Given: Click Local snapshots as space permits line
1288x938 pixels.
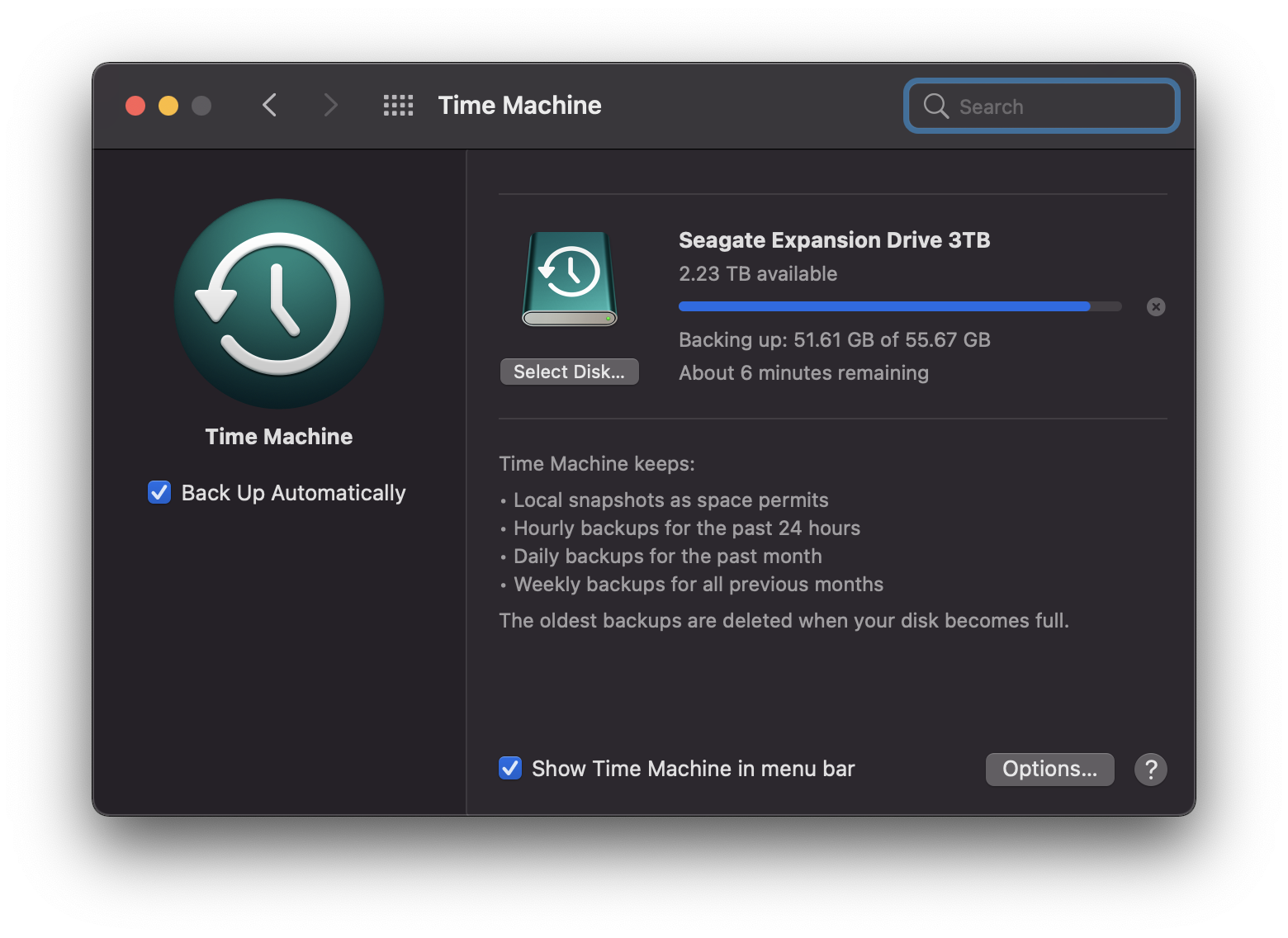Looking at the screenshot, I should [671, 500].
